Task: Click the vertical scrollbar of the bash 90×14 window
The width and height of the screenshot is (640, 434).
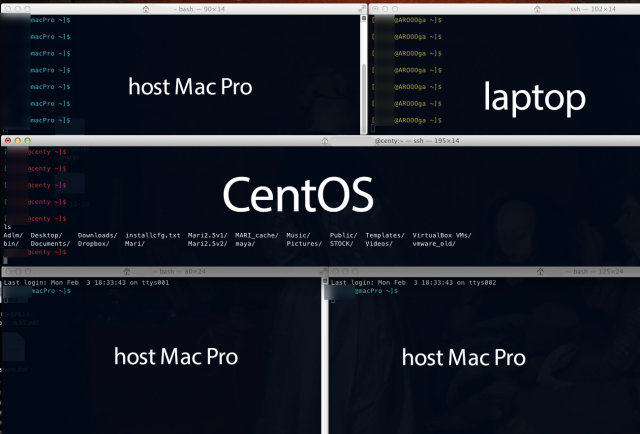Action: (x=364, y=78)
